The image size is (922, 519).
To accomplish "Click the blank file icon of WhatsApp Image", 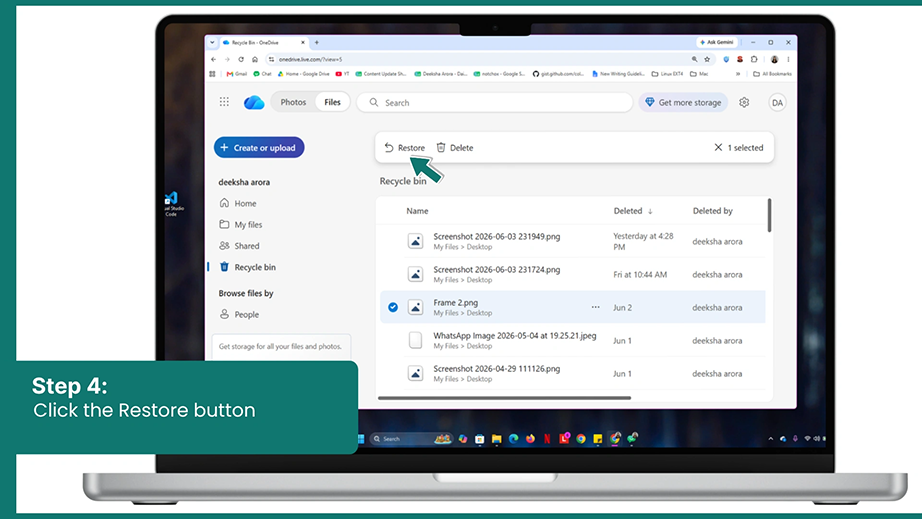I will click(x=415, y=340).
